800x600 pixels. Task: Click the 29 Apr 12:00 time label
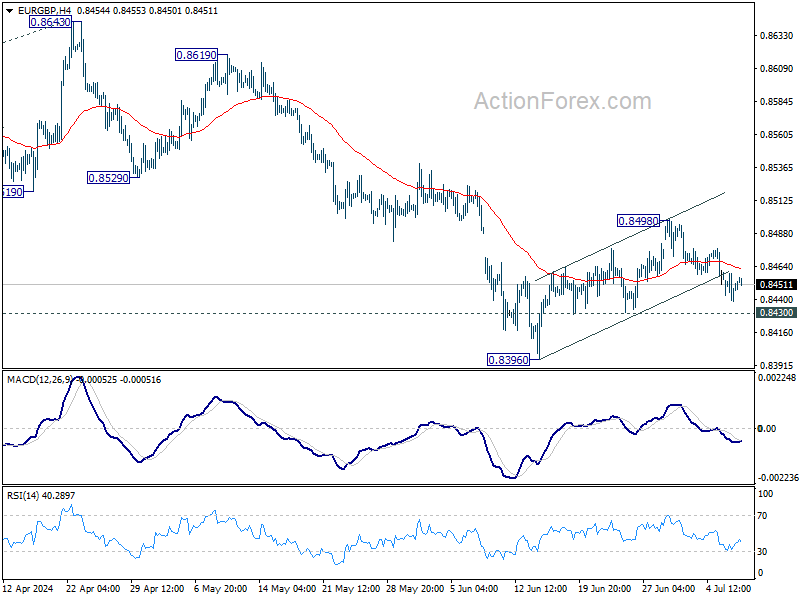[x=157, y=589]
